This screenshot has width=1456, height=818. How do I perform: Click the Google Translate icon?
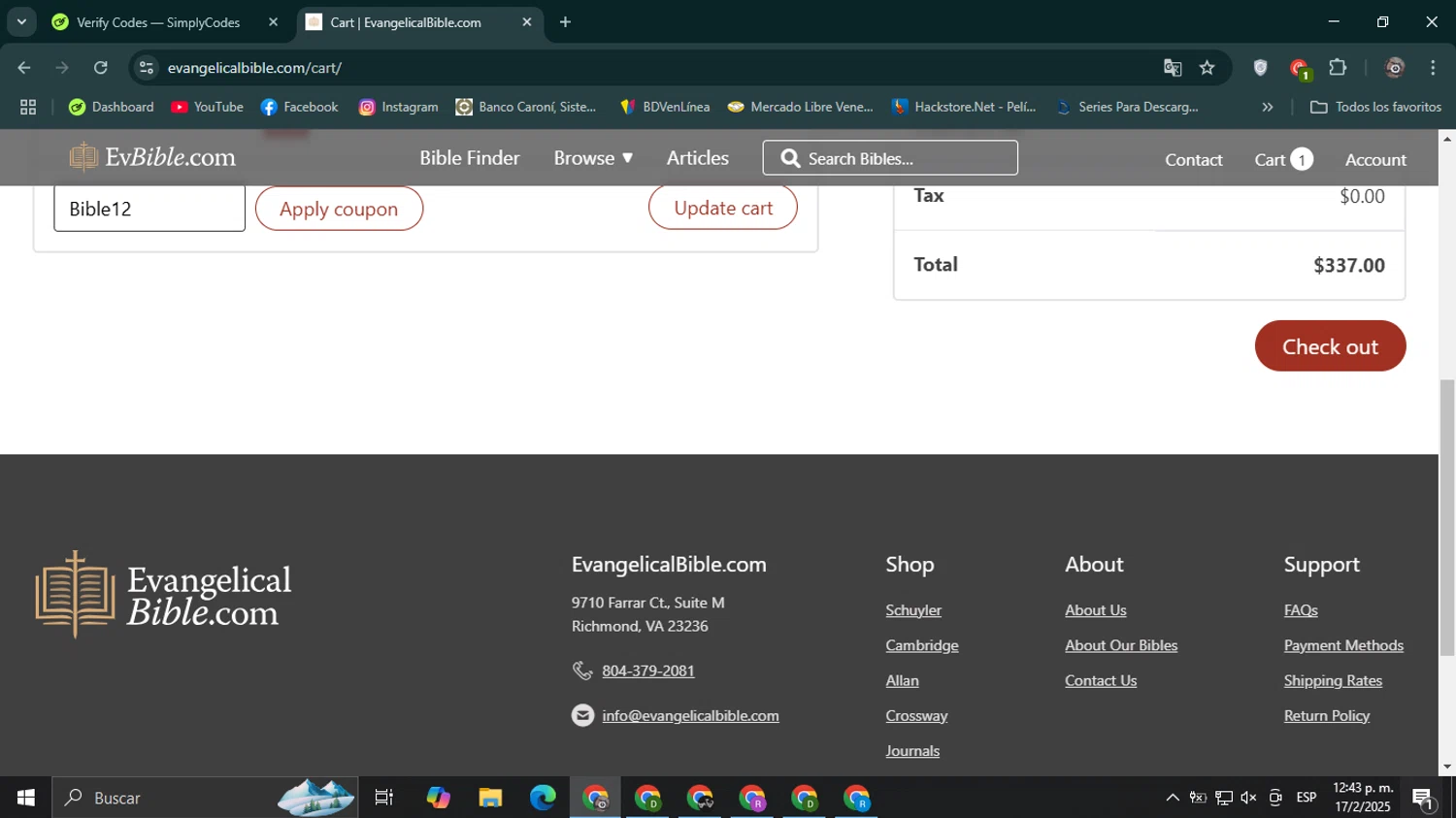[x=1173, y=68]
